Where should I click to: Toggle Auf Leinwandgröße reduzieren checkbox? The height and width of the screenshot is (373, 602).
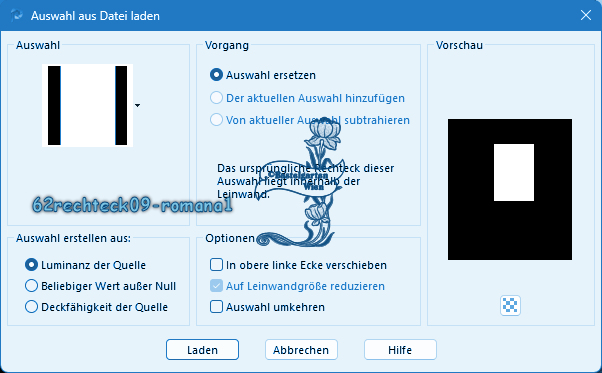[216, 286]
